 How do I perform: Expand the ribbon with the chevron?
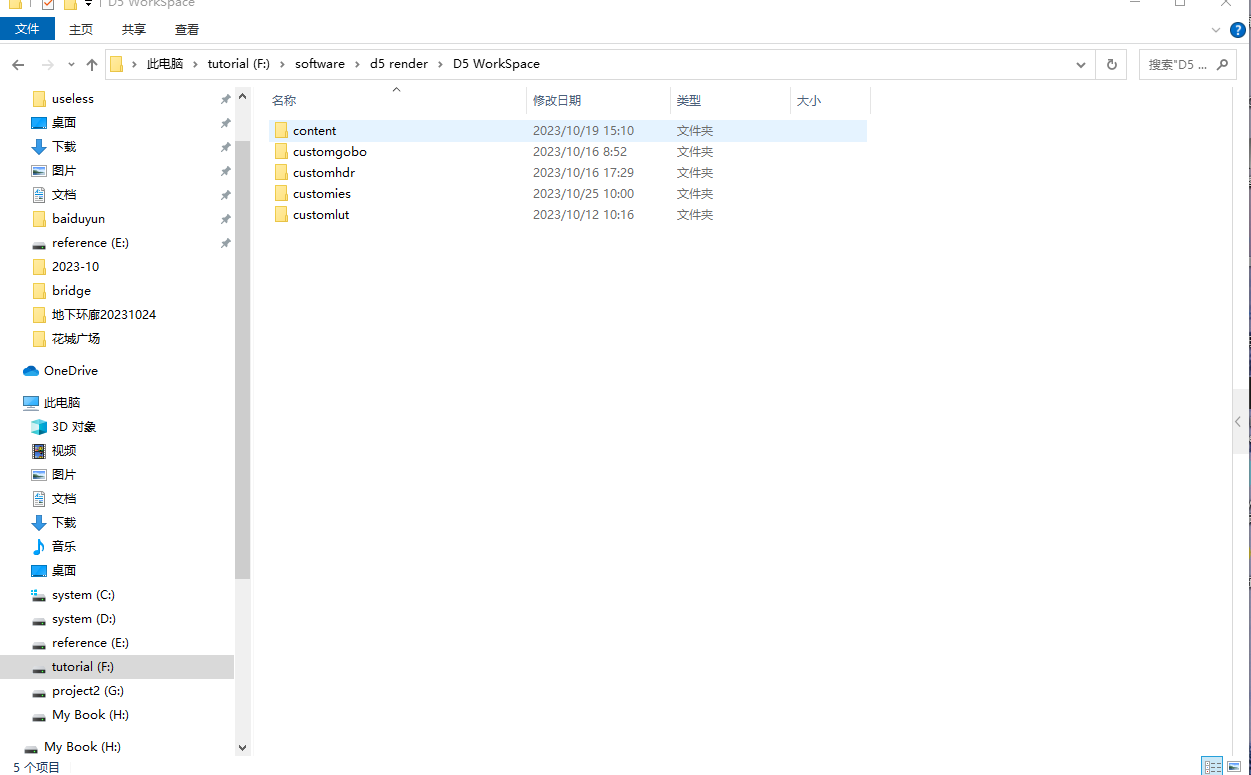pos(1215,30)
